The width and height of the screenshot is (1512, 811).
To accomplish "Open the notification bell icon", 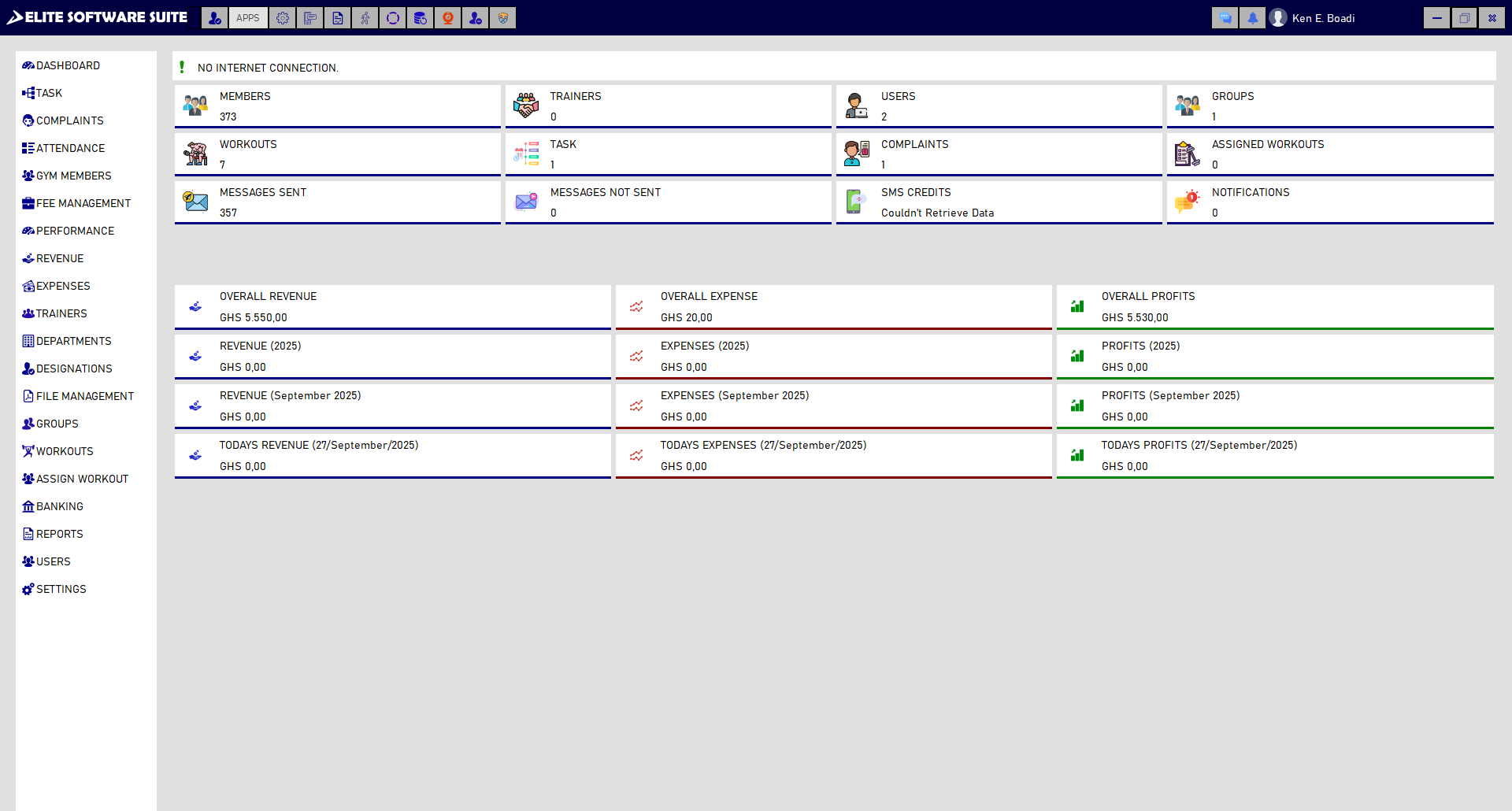I will coord(1252,18).
